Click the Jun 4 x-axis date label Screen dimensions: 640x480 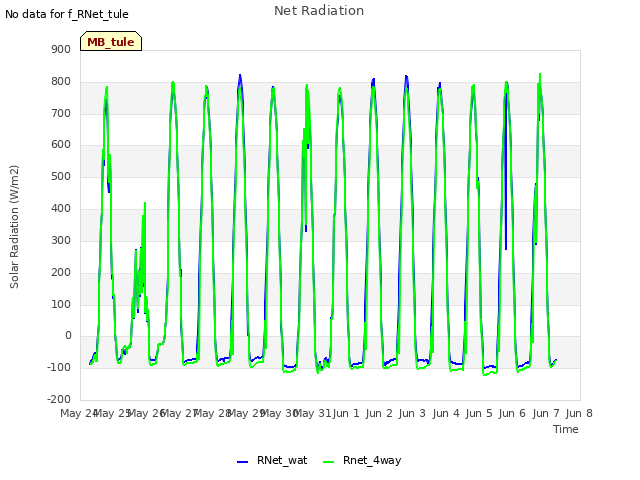pyautogui.click(x=446, y=413)
